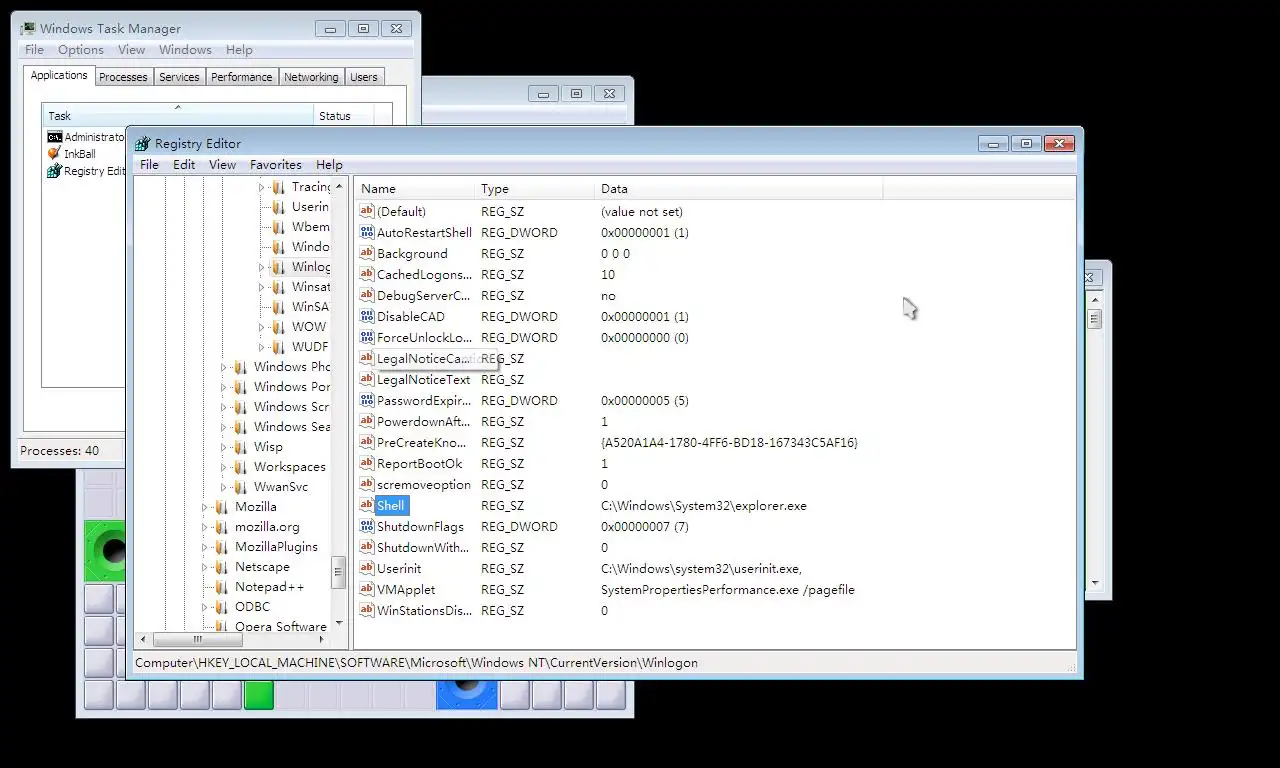Expand the Mozilla registry key
Screen dimensions: 1280x768
pyautogui.click(x=205, y=507)
